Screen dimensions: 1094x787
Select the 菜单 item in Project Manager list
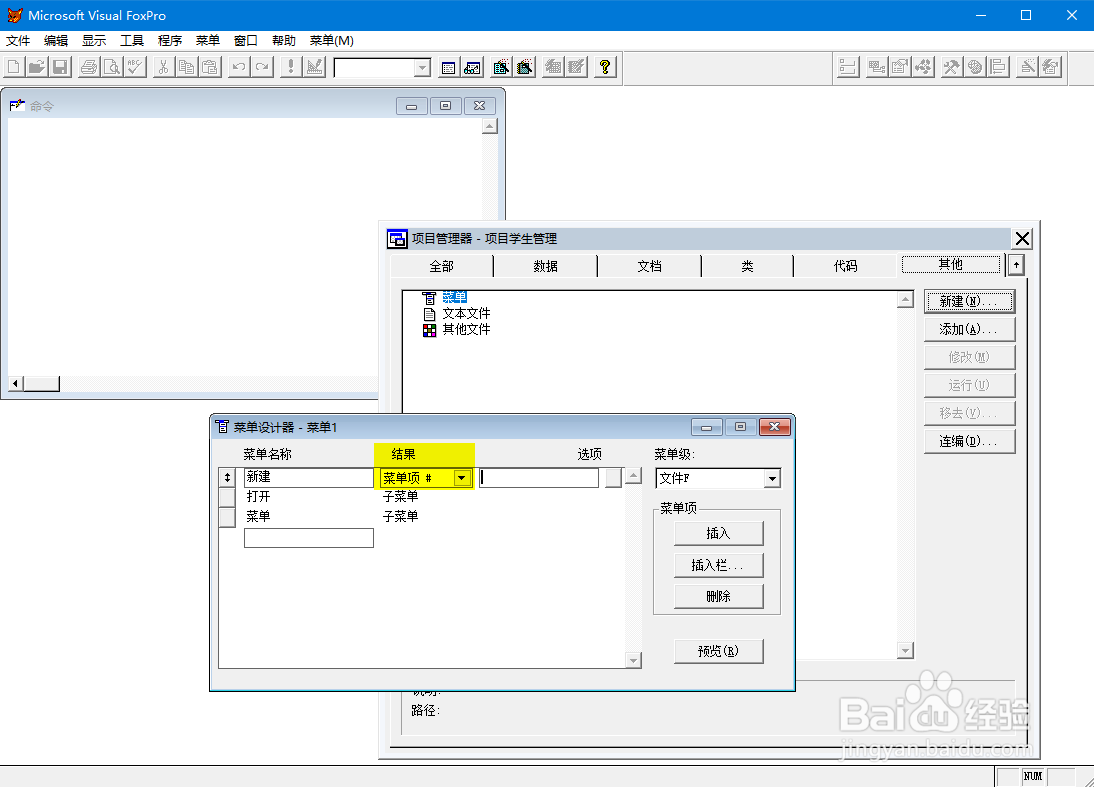point(454,298)
